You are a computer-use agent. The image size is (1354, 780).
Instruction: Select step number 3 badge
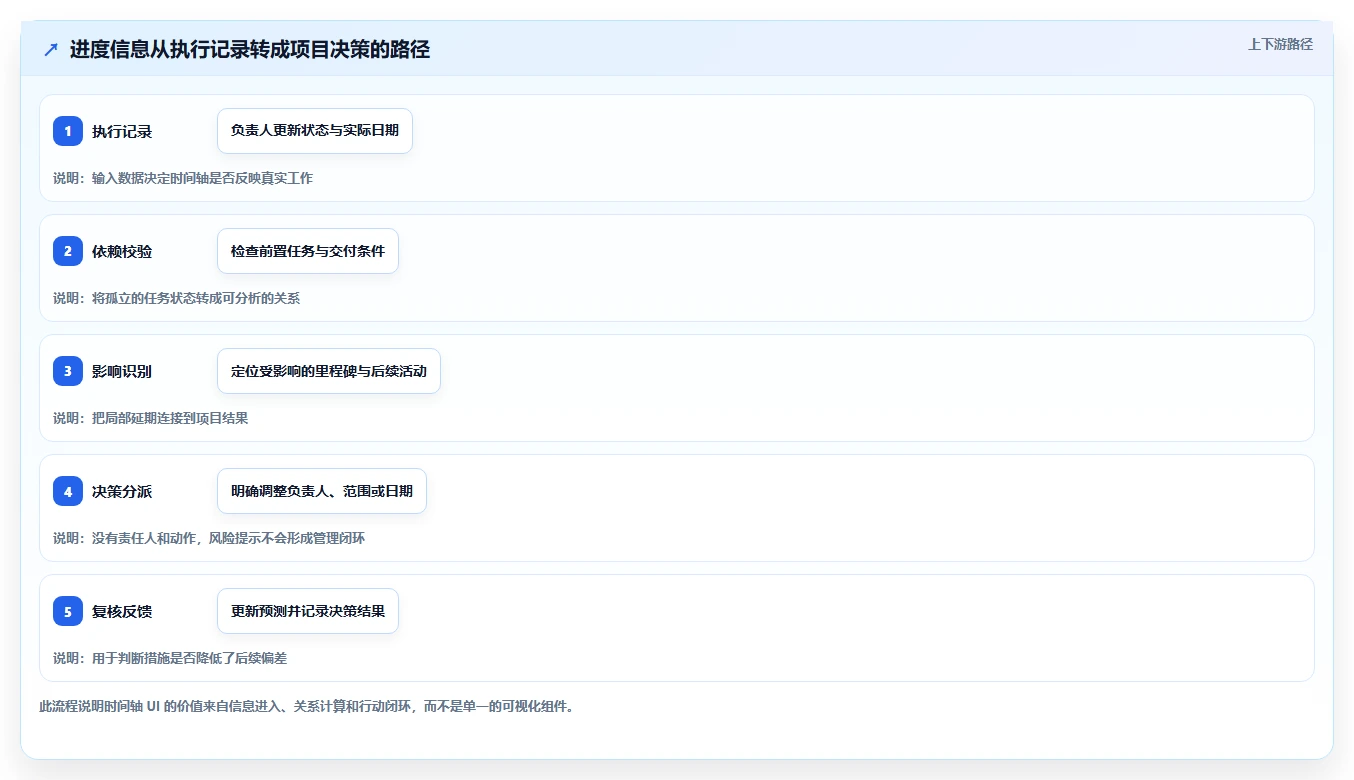(68, 371)
